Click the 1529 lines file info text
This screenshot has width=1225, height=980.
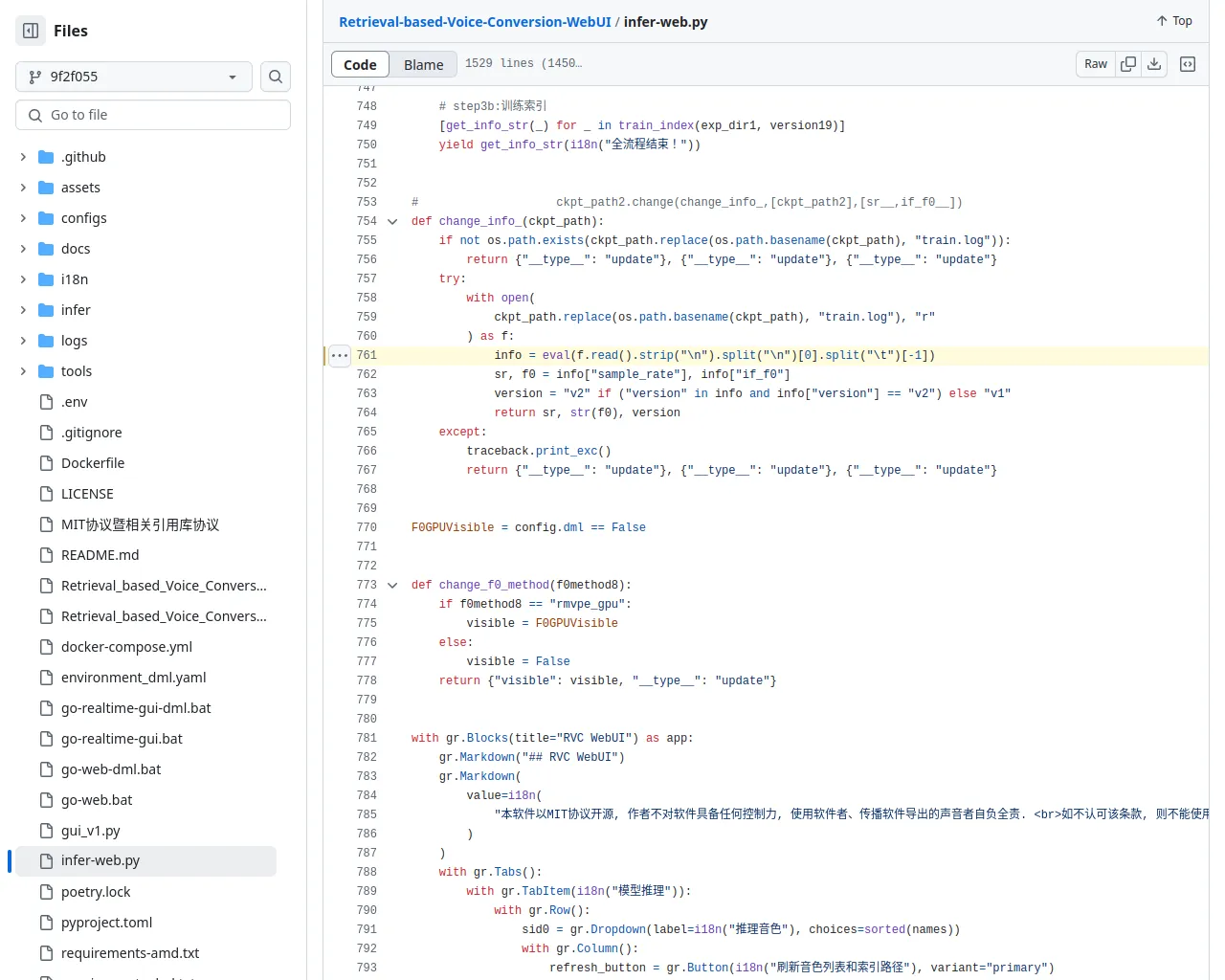click(523, 63)
